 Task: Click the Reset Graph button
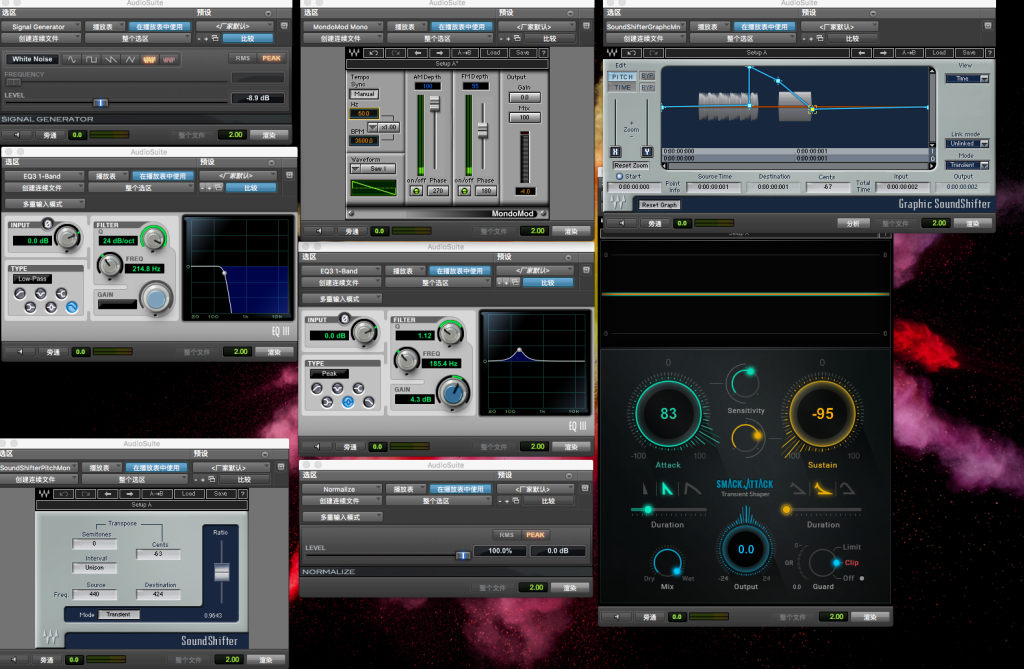(x=659, y=204)
